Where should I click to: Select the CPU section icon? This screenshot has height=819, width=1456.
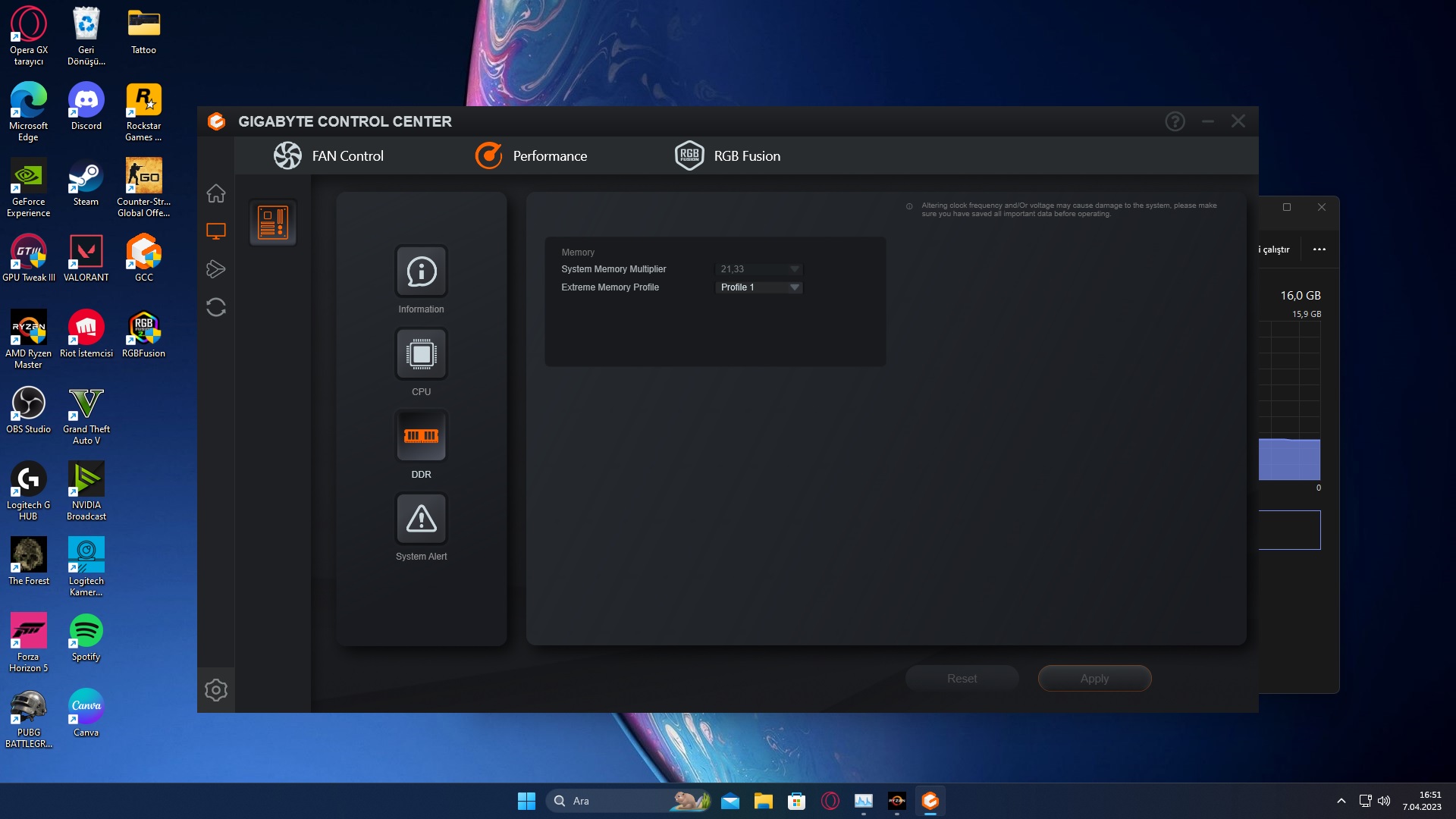(x=421, y=354)
